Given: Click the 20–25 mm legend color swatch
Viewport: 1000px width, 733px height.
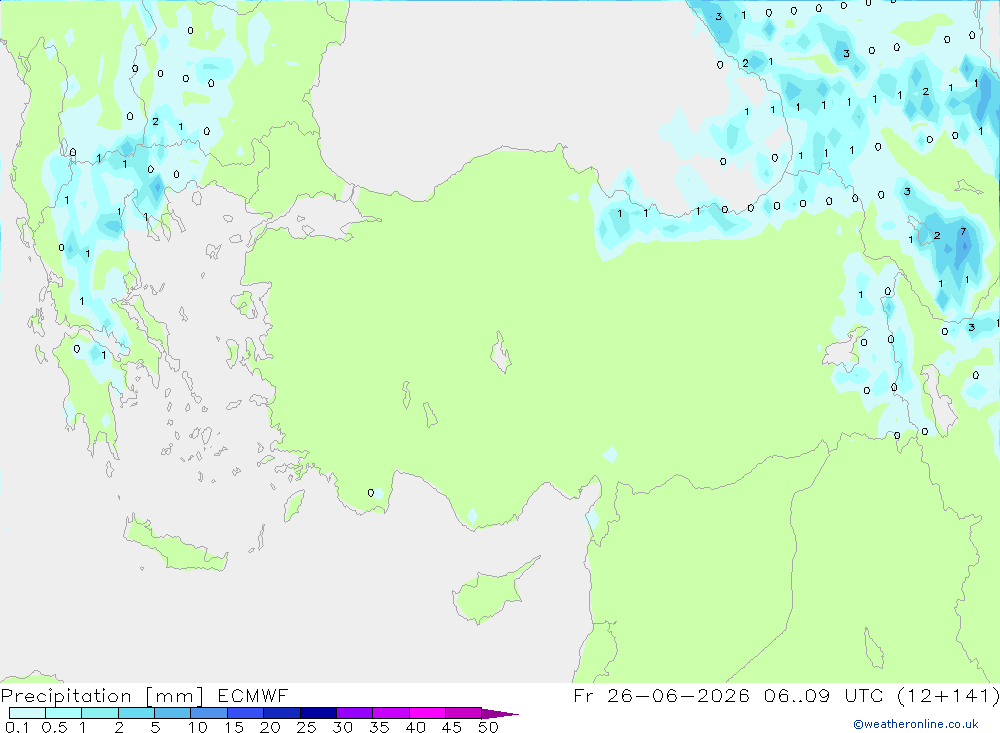Looking at the screenshot, I should coord(282,713).
